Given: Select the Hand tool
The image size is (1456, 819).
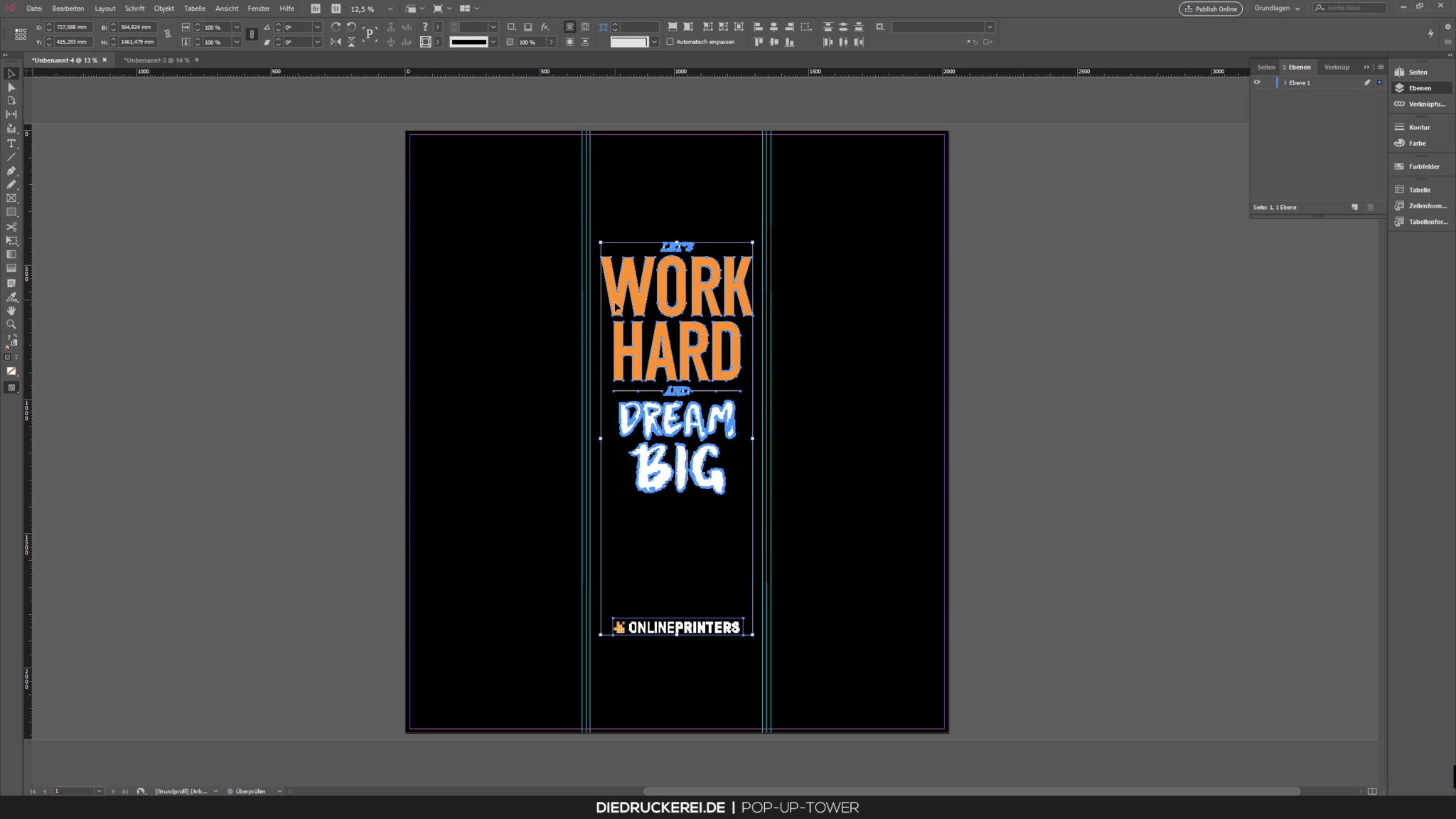Looking at the screenshot, I should click(x=11, y=311).
